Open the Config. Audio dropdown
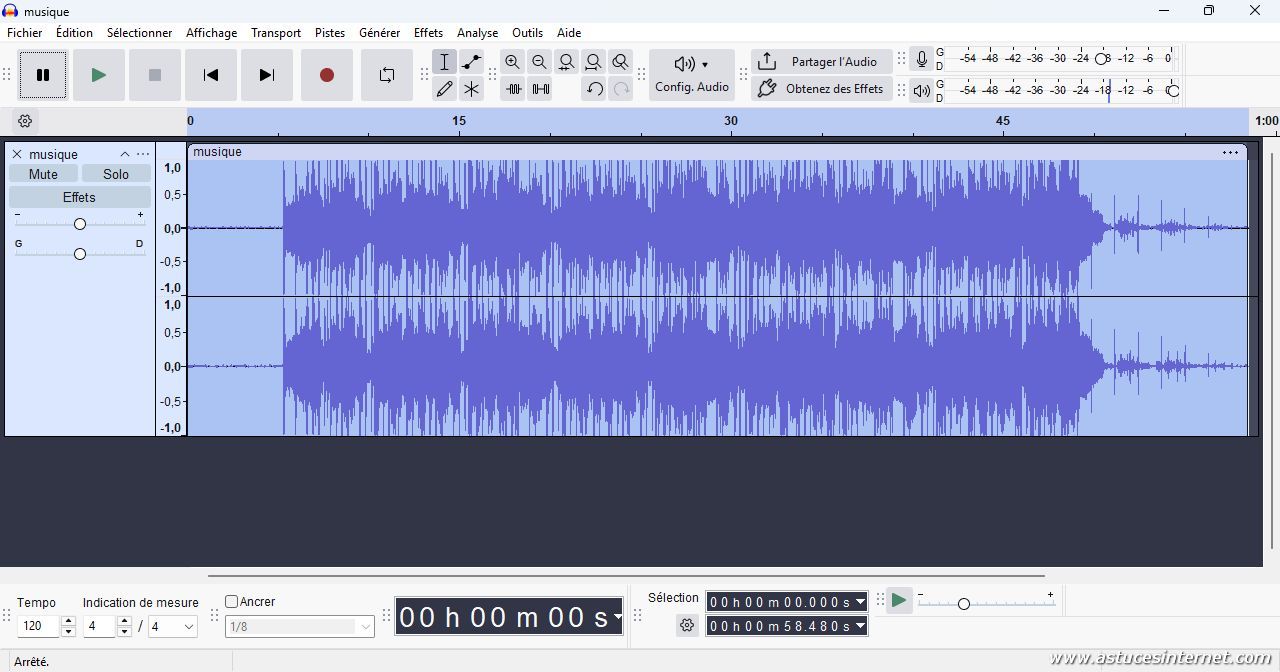1280x672 pixels. (x=691, y=75)
